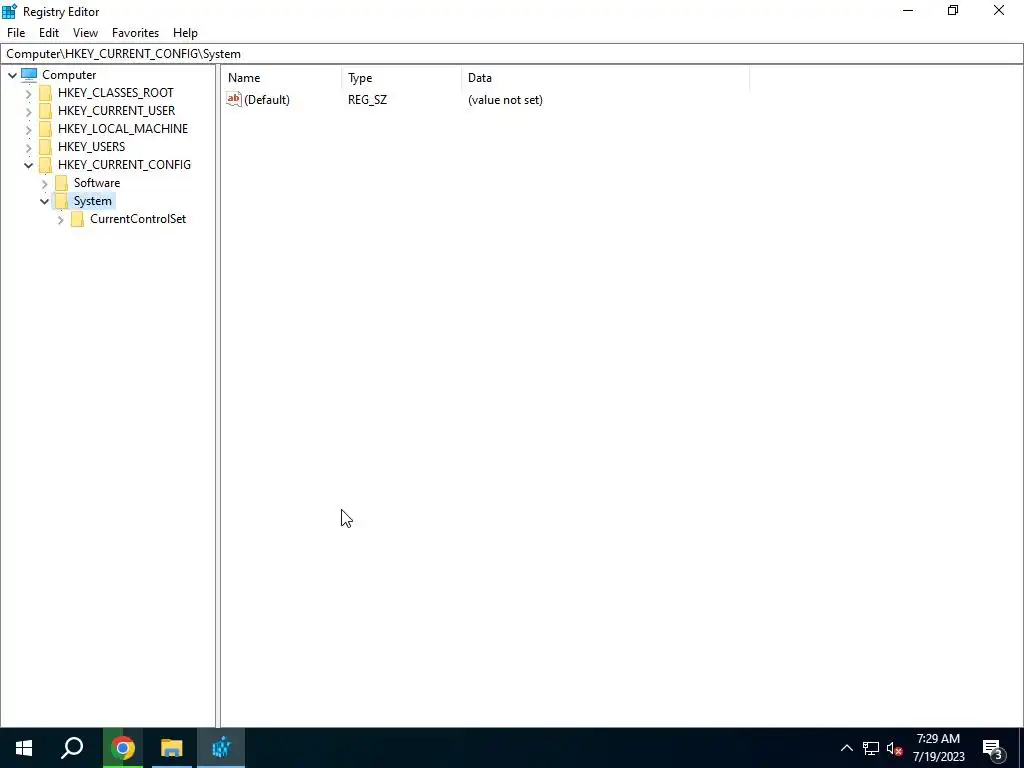Select the HKEY_CLASSES_ROOT label
This screenshot has height=768, width=1024.
[116, 93]
